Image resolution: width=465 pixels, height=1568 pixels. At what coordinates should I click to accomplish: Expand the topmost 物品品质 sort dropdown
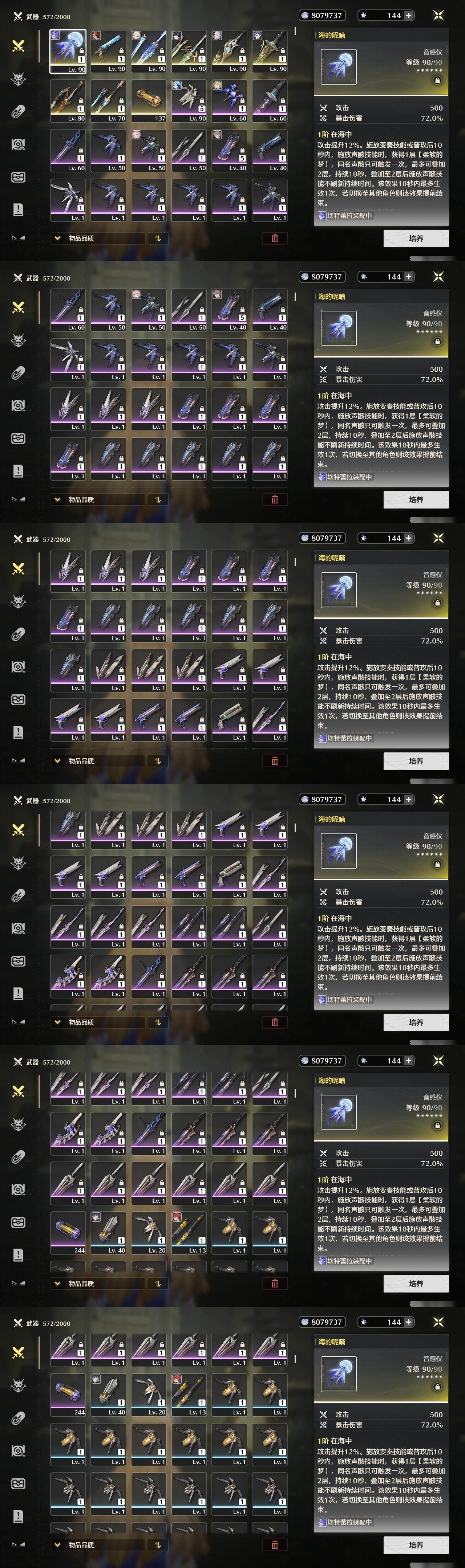pyautogui.click(x=98, y=238)
